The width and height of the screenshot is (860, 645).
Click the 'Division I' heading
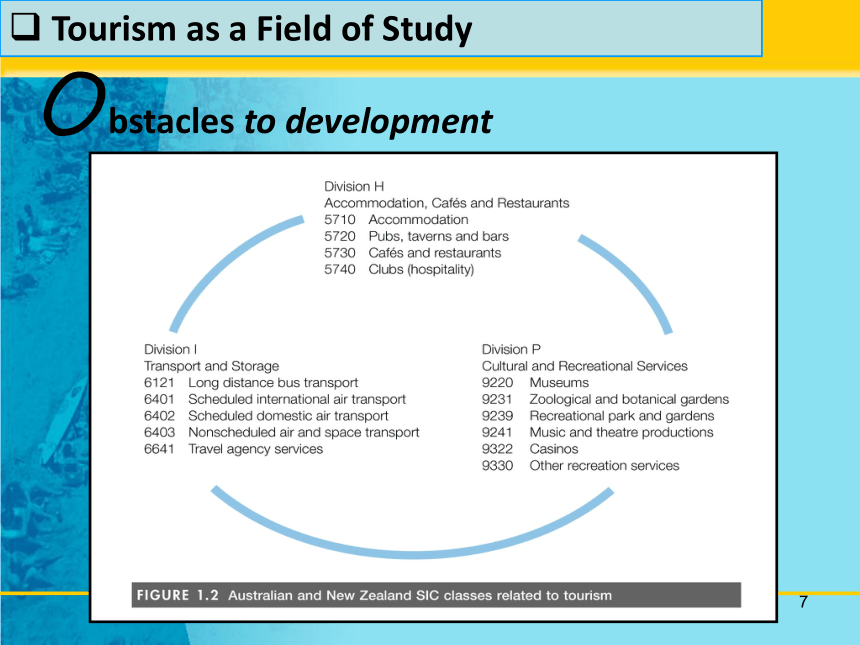point(171,349)
